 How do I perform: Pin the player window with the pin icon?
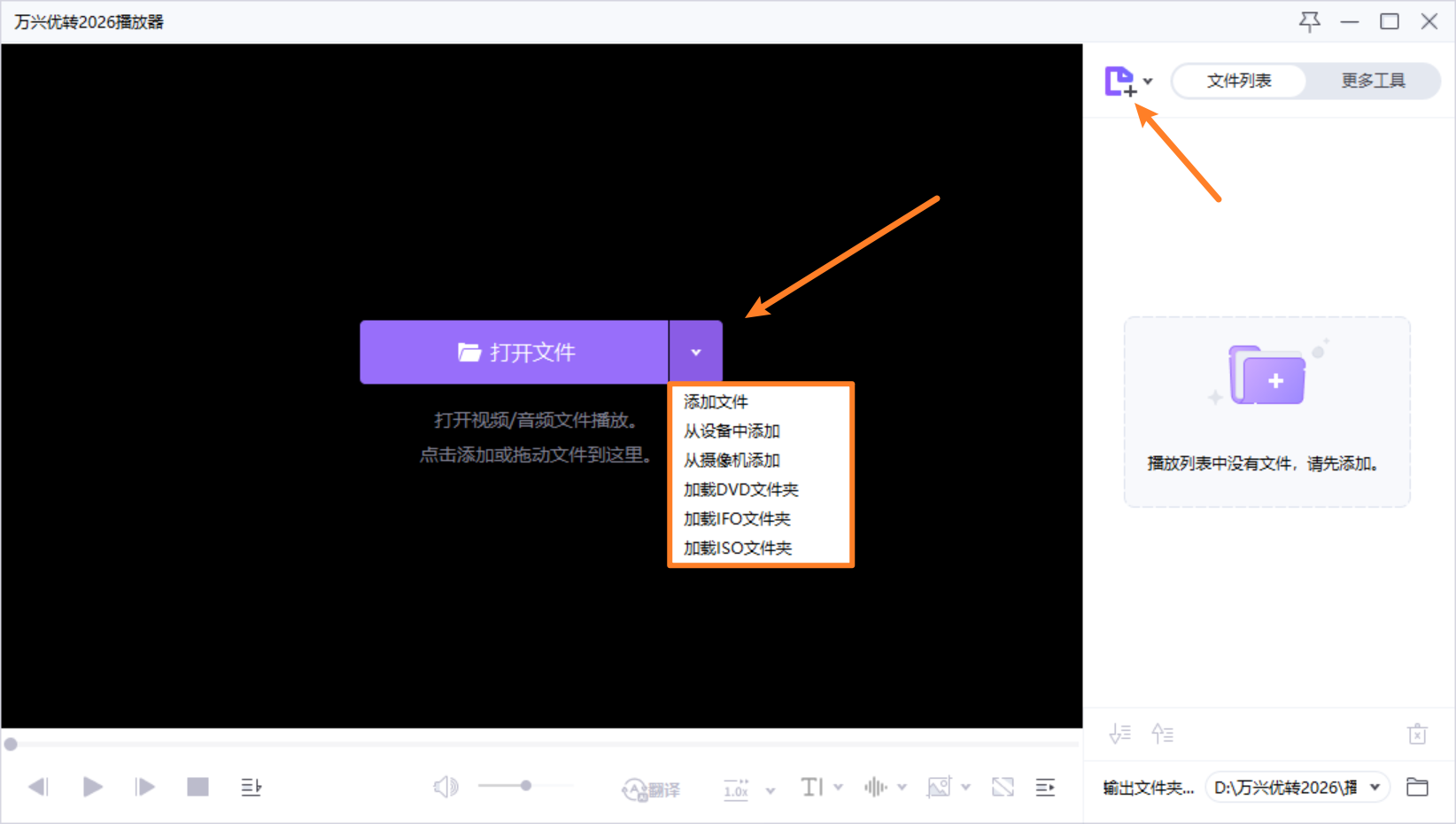click(1309, 20)
